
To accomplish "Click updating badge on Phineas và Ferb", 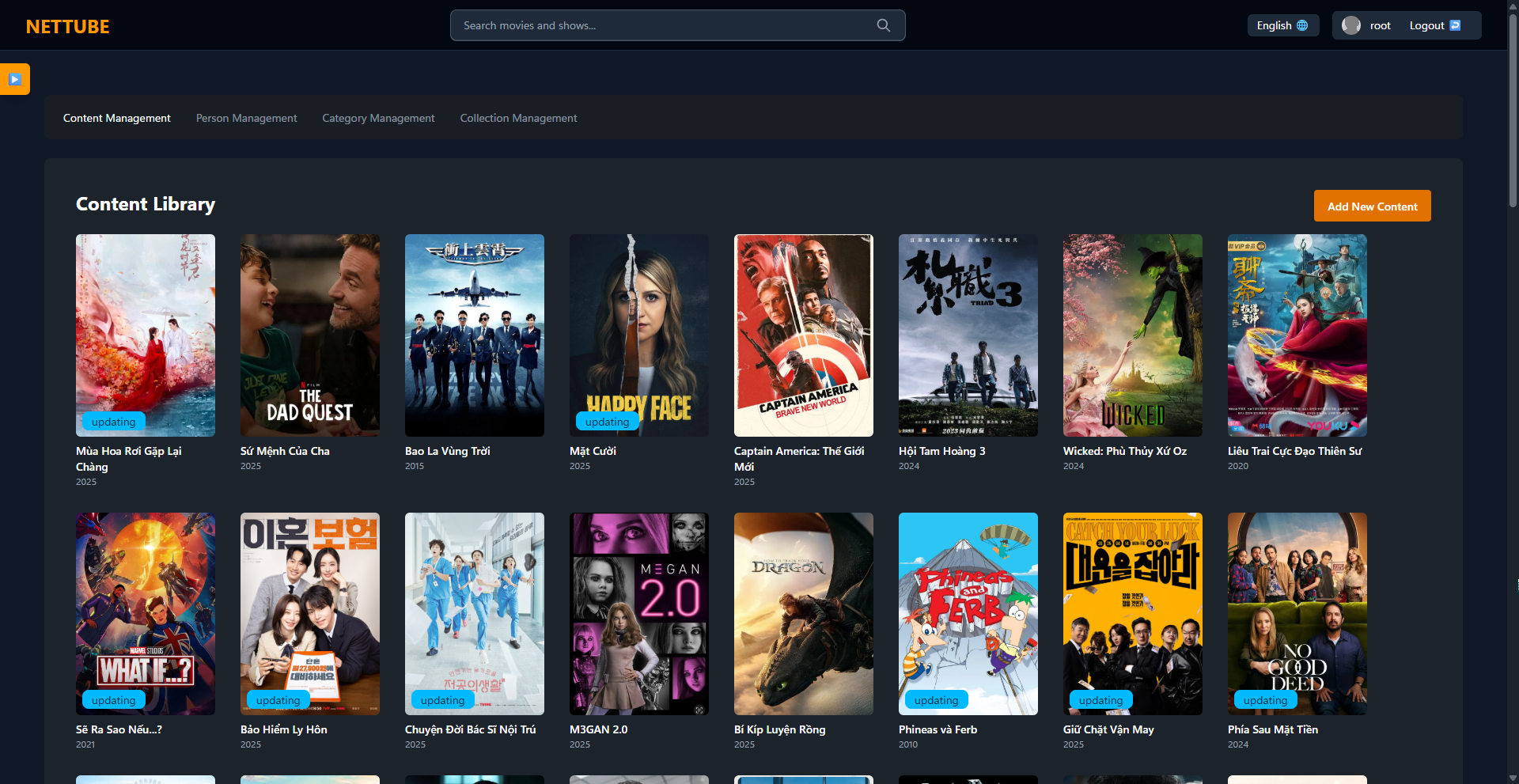I will pyautogui.click(x=937, y=700).
